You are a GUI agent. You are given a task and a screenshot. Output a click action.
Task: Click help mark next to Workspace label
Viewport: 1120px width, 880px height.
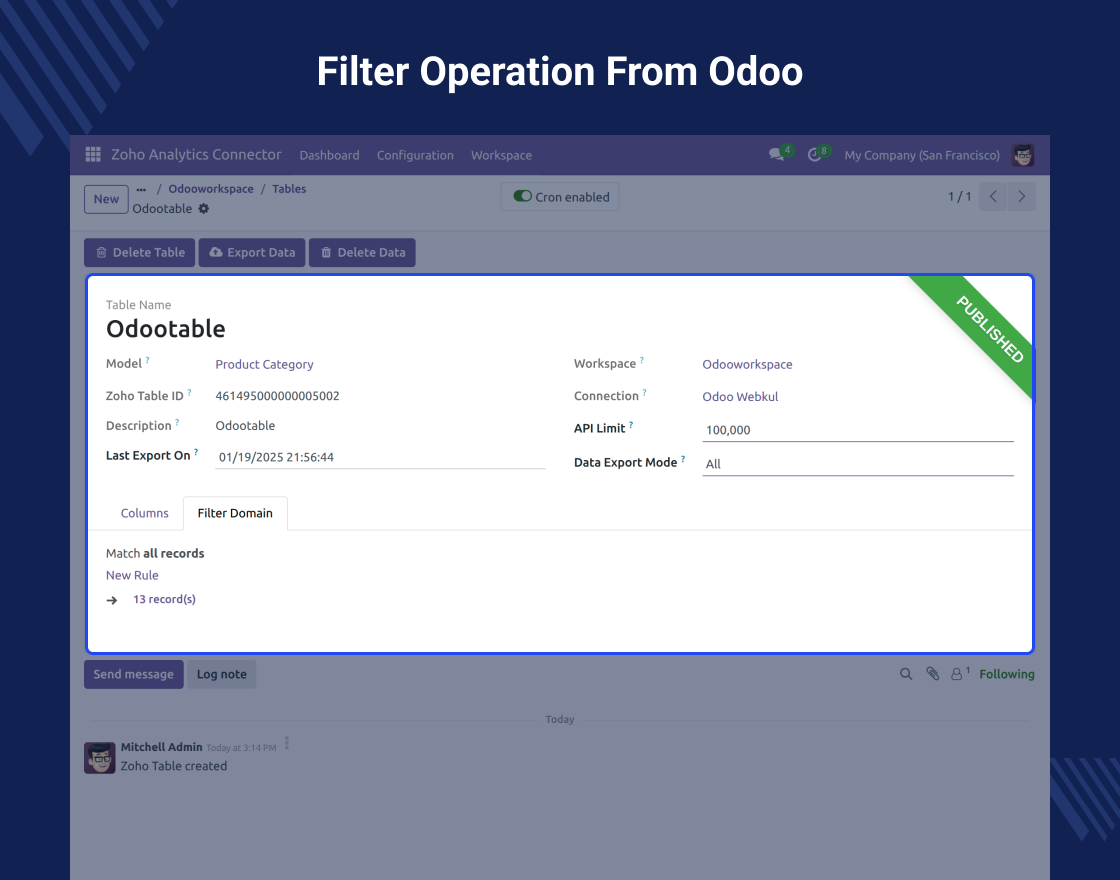[x=641, y=360]
